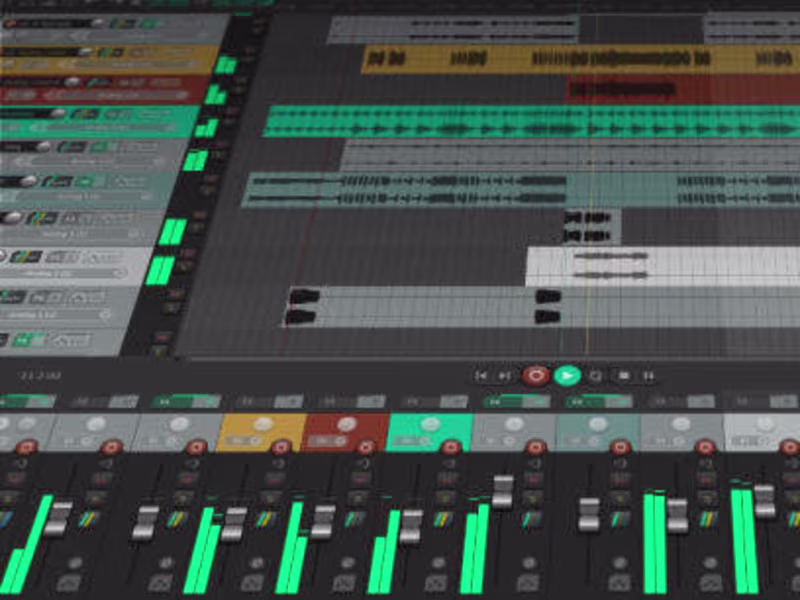
Task: Toggle the loop repeat button in transport
Action: point(595,377)
